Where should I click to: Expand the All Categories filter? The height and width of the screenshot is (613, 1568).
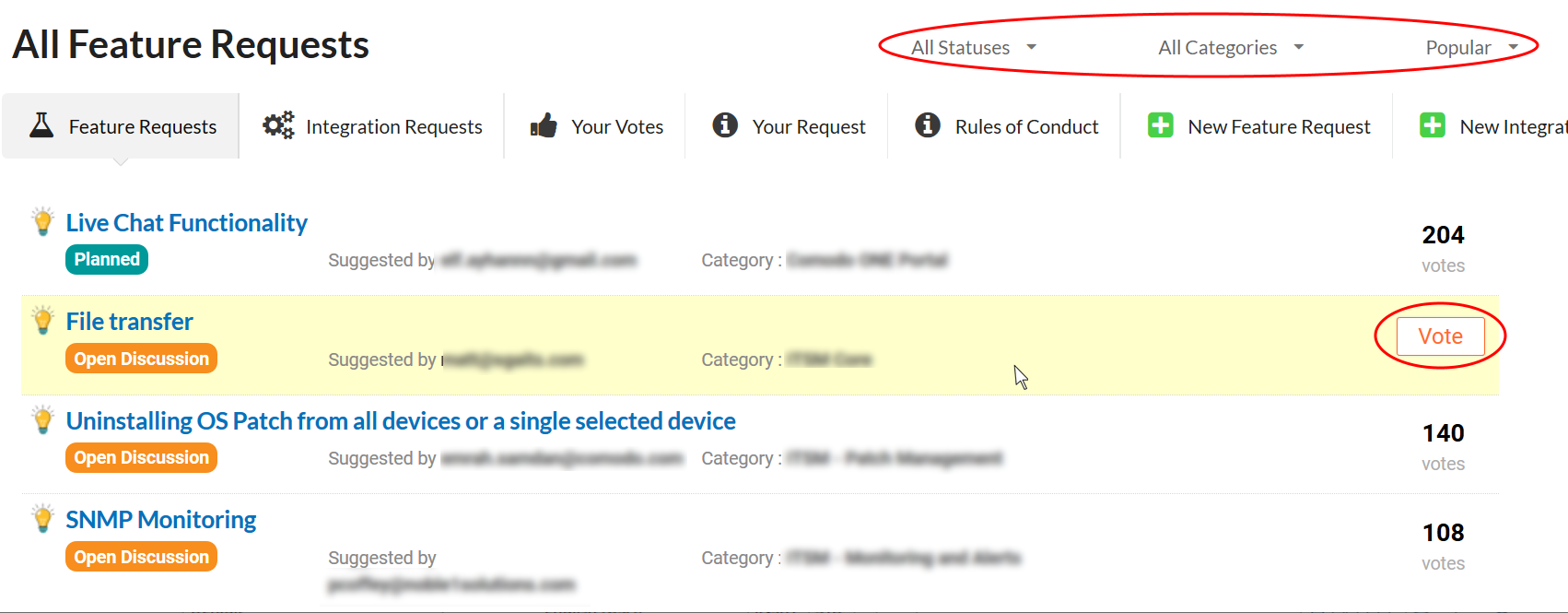click(x=1231, y=47)
